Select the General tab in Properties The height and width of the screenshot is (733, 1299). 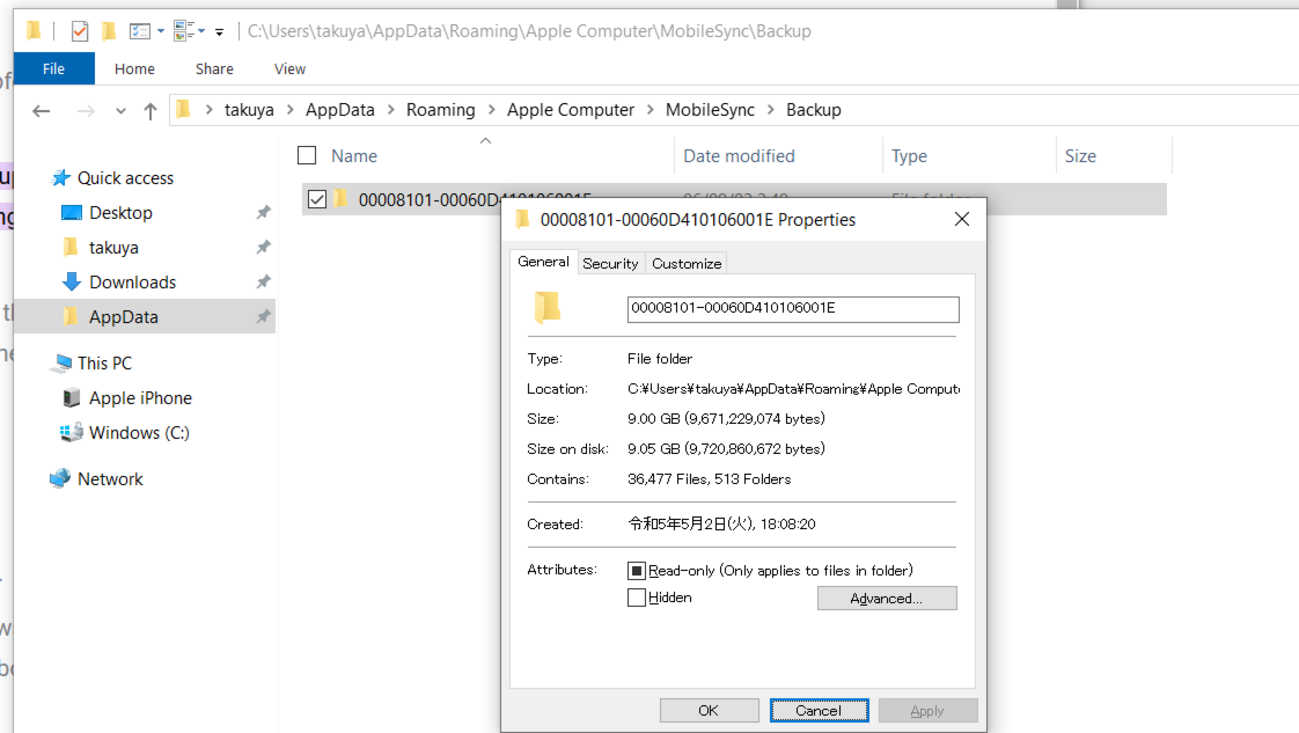pos(543,262)
